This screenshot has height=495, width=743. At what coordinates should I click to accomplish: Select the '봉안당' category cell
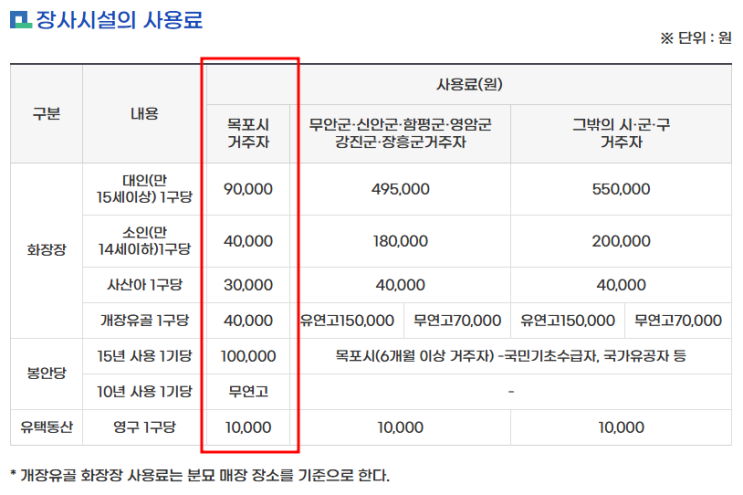pyautogui.click(x=46, y=373)
